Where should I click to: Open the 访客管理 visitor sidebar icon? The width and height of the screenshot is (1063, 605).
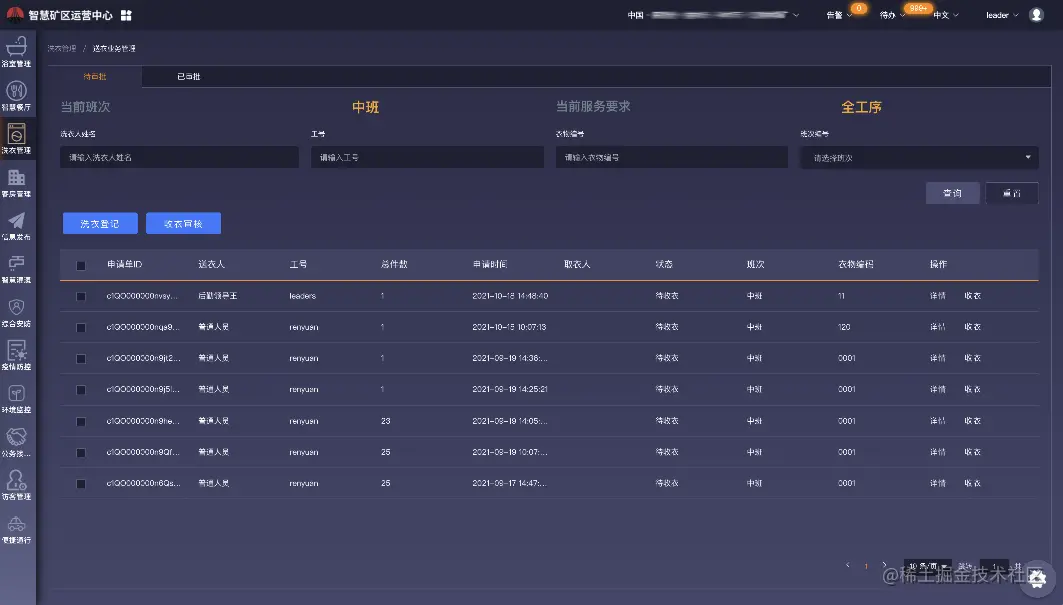pyautogui.click(x=16, y=481)
